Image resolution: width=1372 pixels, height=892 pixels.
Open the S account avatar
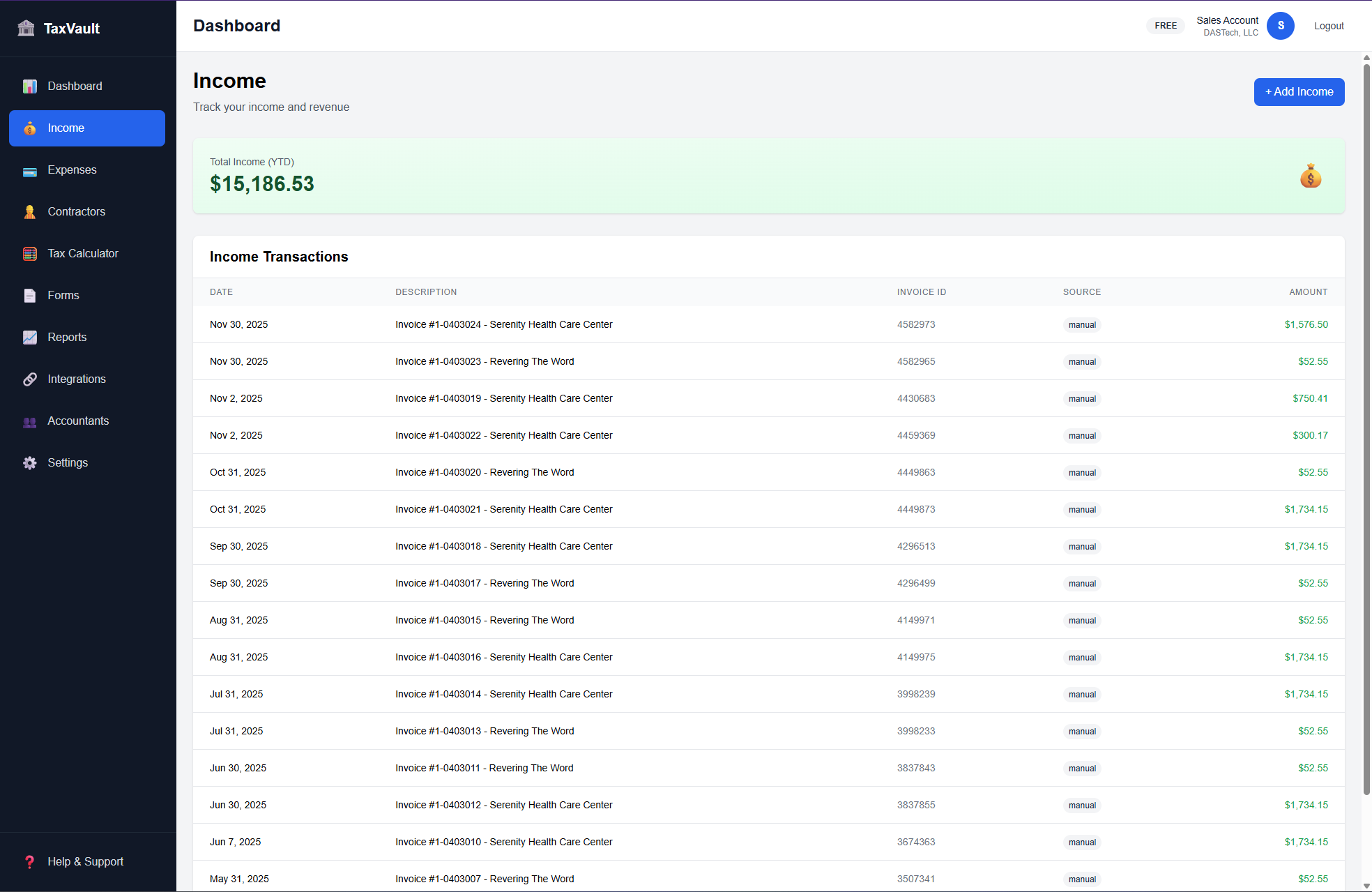click(1281, 26)
